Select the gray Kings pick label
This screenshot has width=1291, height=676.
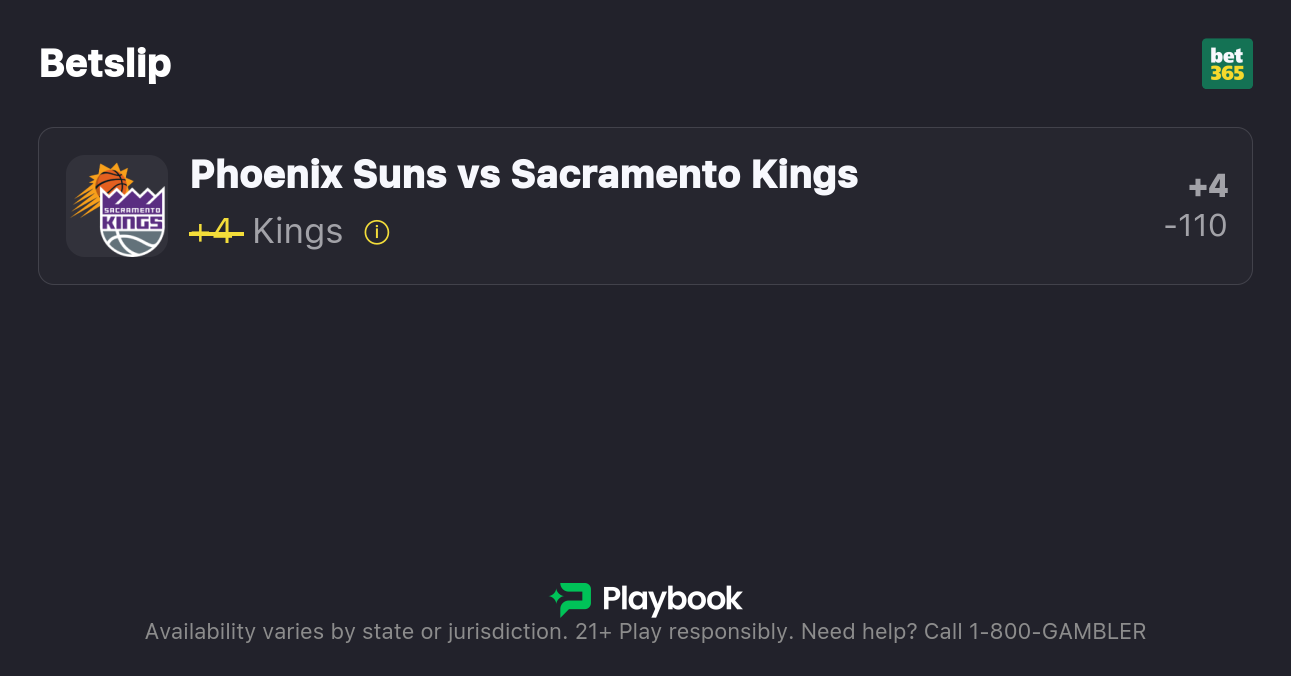coord(298,232)
